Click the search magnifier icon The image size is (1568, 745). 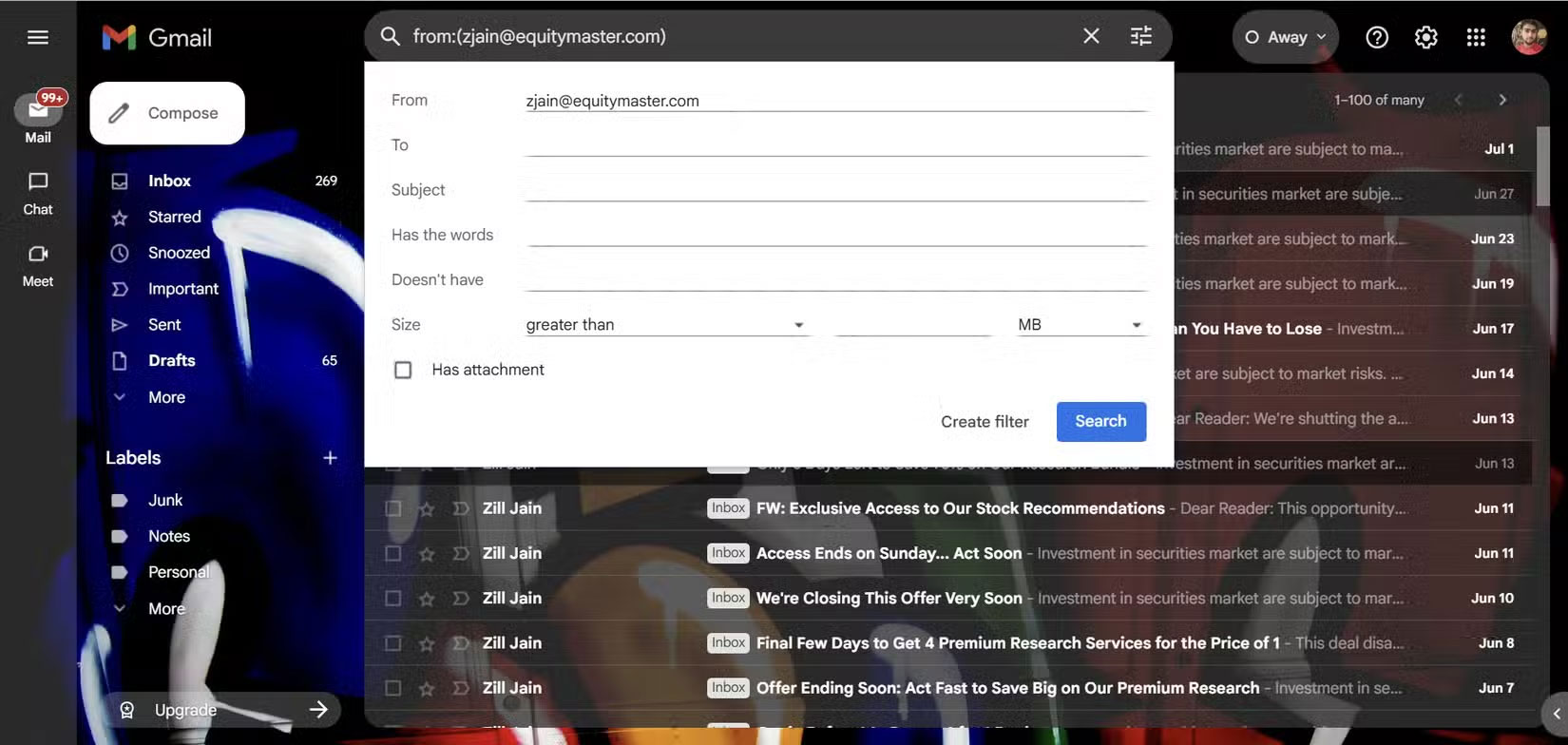tap(390, 36)
